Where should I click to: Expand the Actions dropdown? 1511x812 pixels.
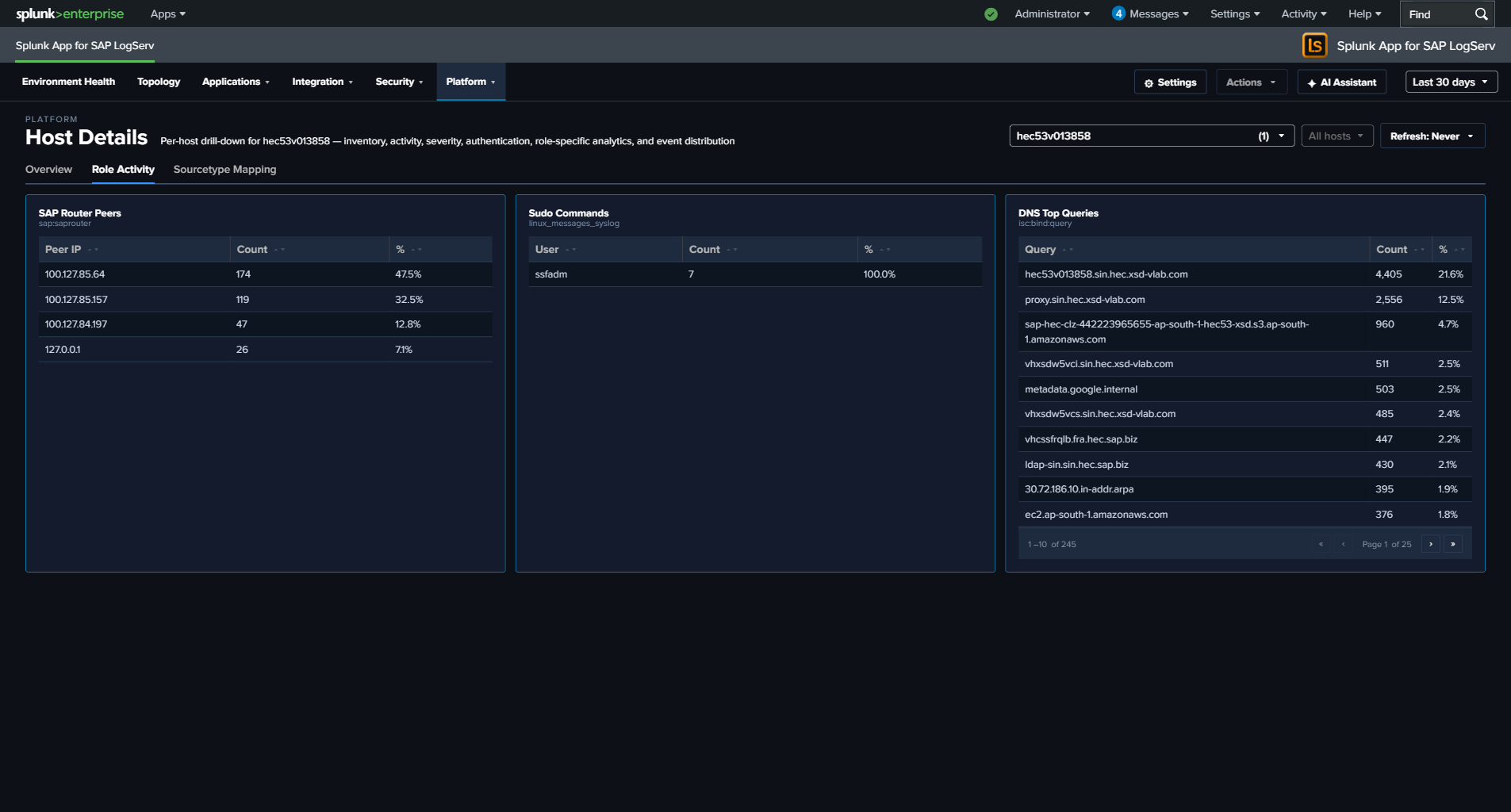point(1252,82)
